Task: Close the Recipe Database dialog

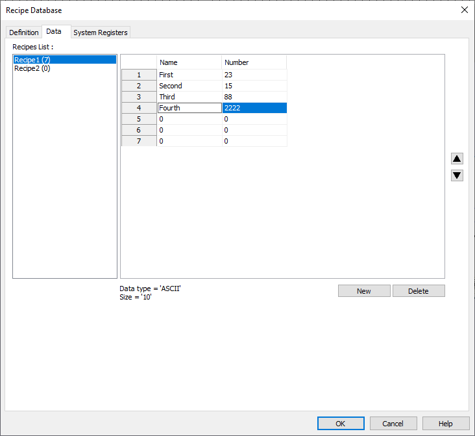Action: coord(464,10)
